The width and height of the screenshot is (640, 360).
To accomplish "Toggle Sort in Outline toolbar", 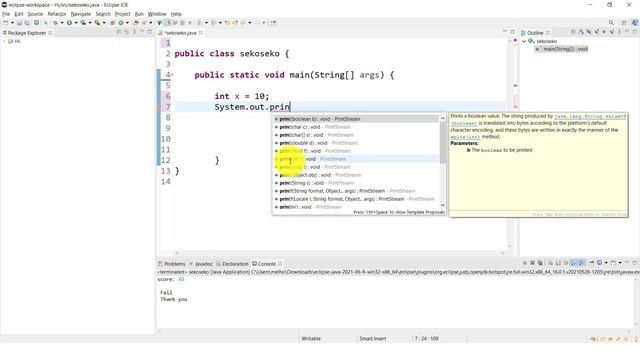I will [x=581, y=32].
